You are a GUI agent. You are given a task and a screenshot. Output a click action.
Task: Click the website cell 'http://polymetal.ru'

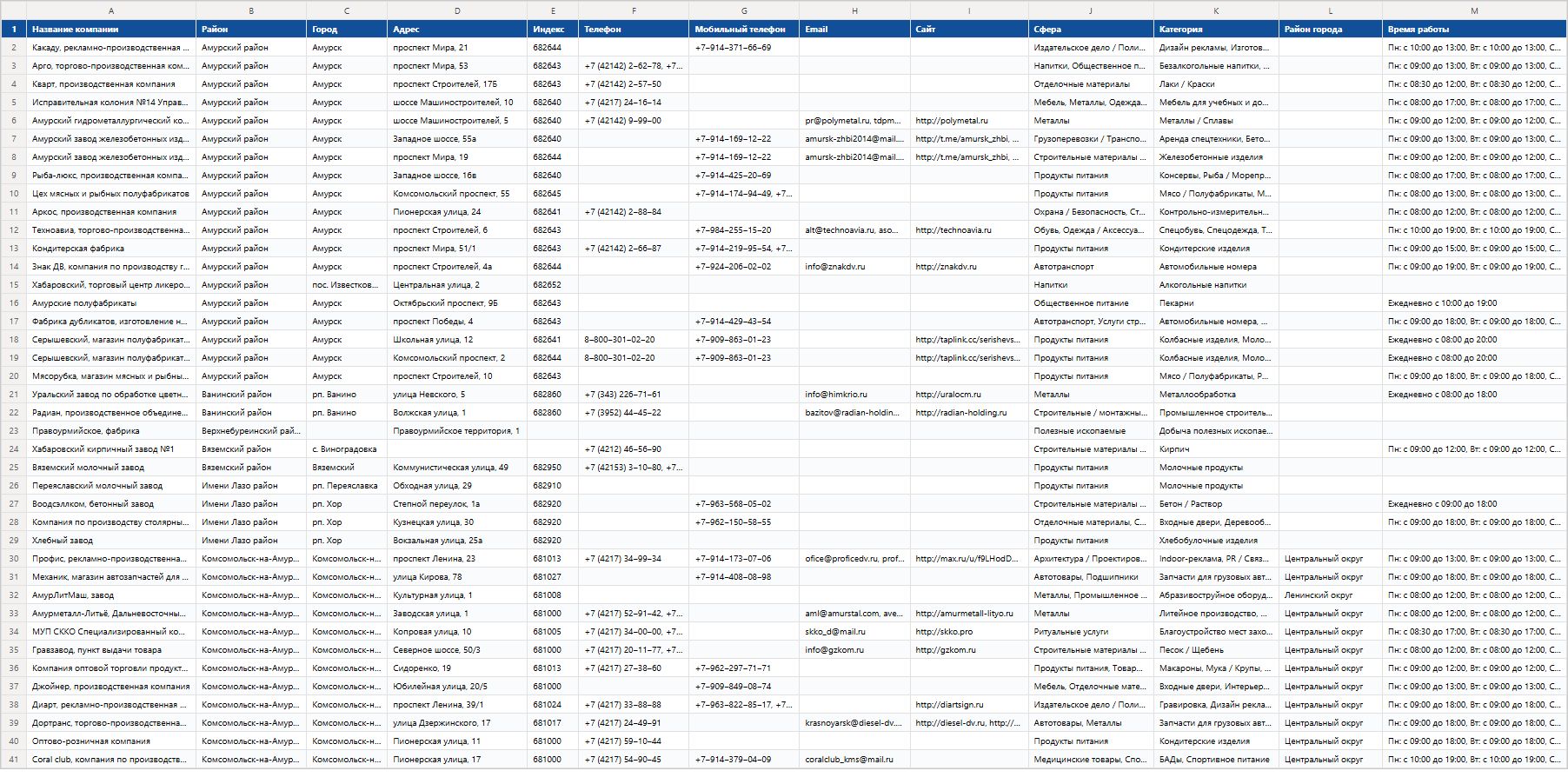click(969, 121)
